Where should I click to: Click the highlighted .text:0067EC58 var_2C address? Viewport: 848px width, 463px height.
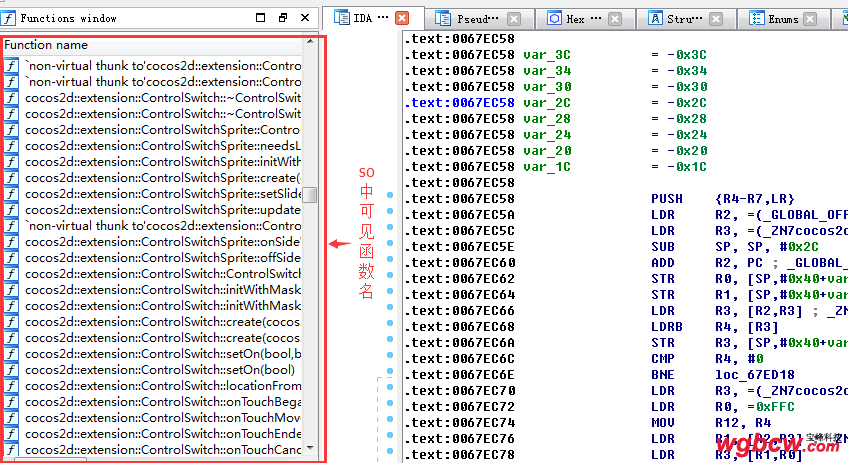tap(460, 103)
